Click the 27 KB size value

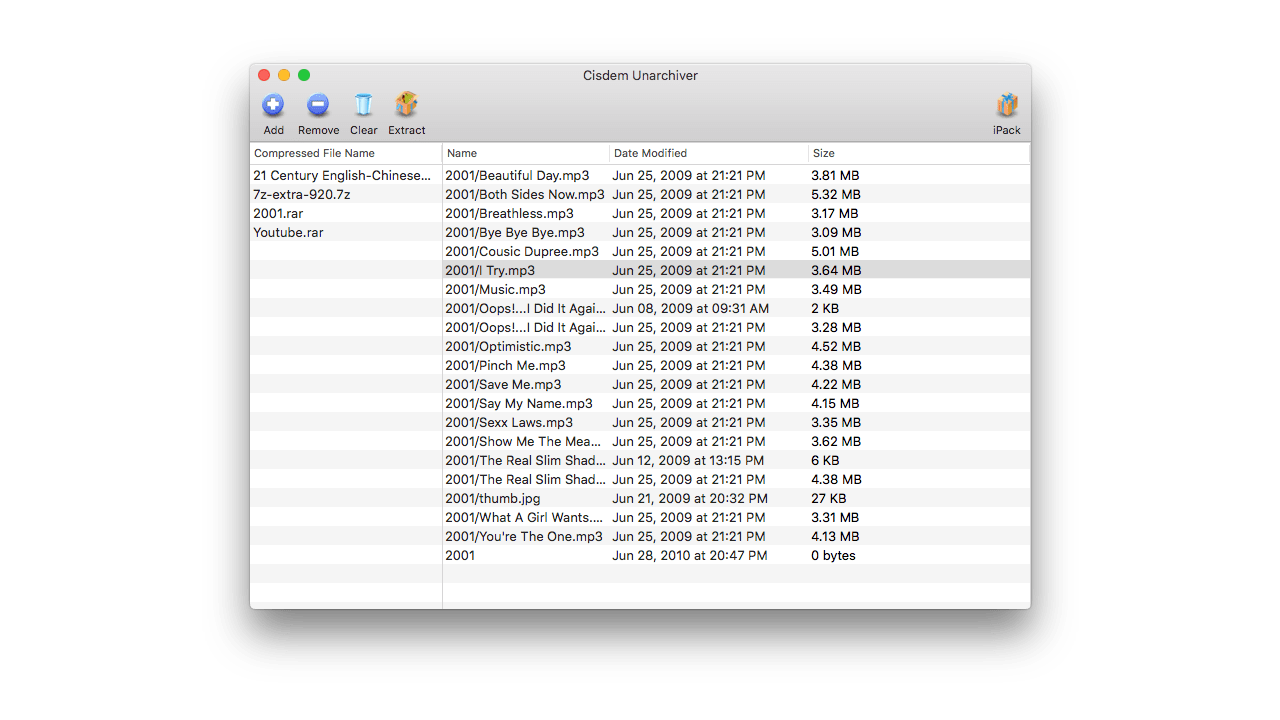tap(829, 498)
